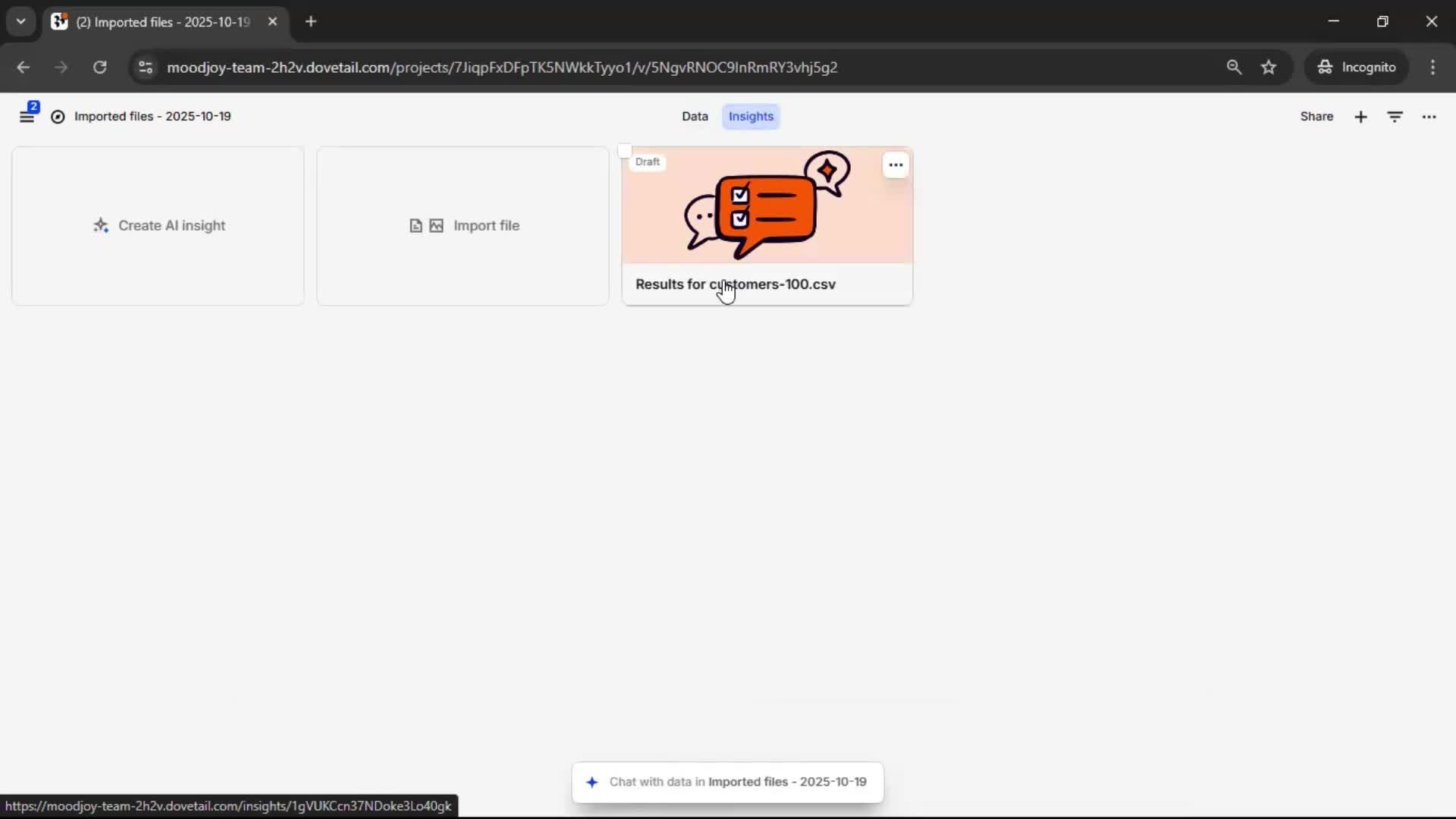Click Create AI insight card
1456x819 pixels.
coord(158,226)
